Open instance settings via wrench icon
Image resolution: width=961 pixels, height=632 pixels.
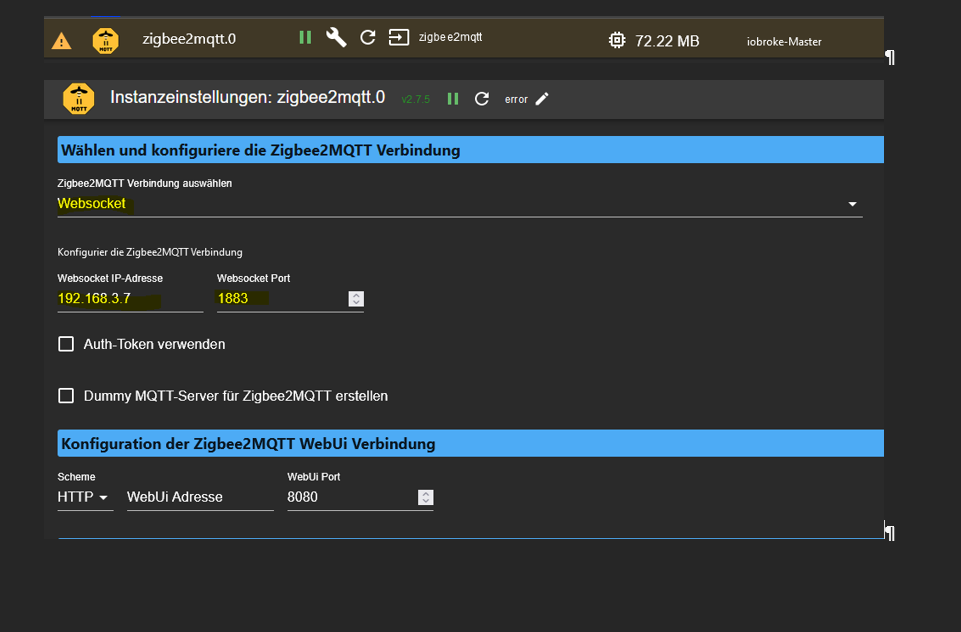pyautogui.click(x=336, y=37)
